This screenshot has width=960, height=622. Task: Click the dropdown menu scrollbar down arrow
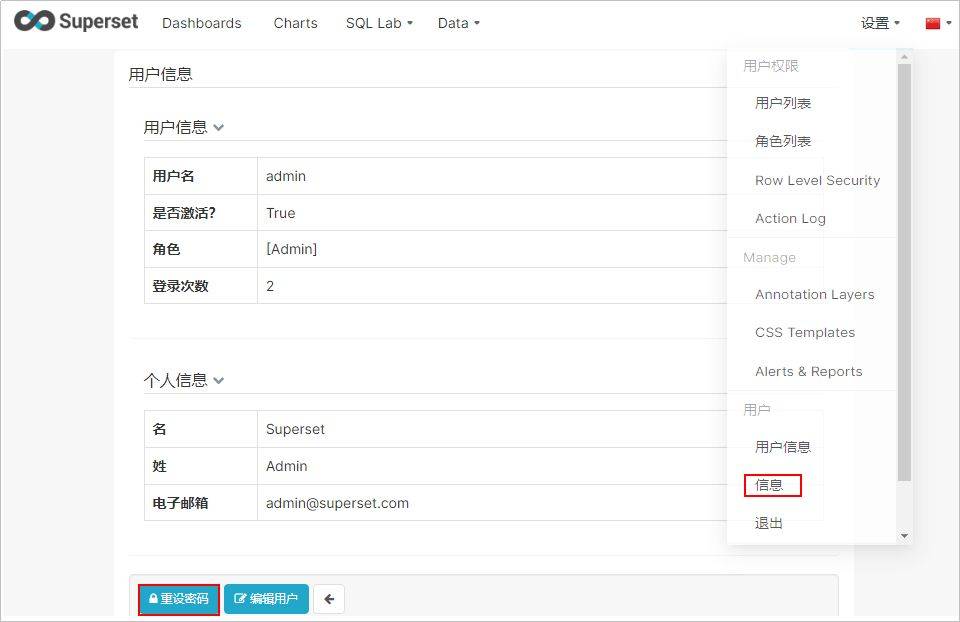pos(905,536)
